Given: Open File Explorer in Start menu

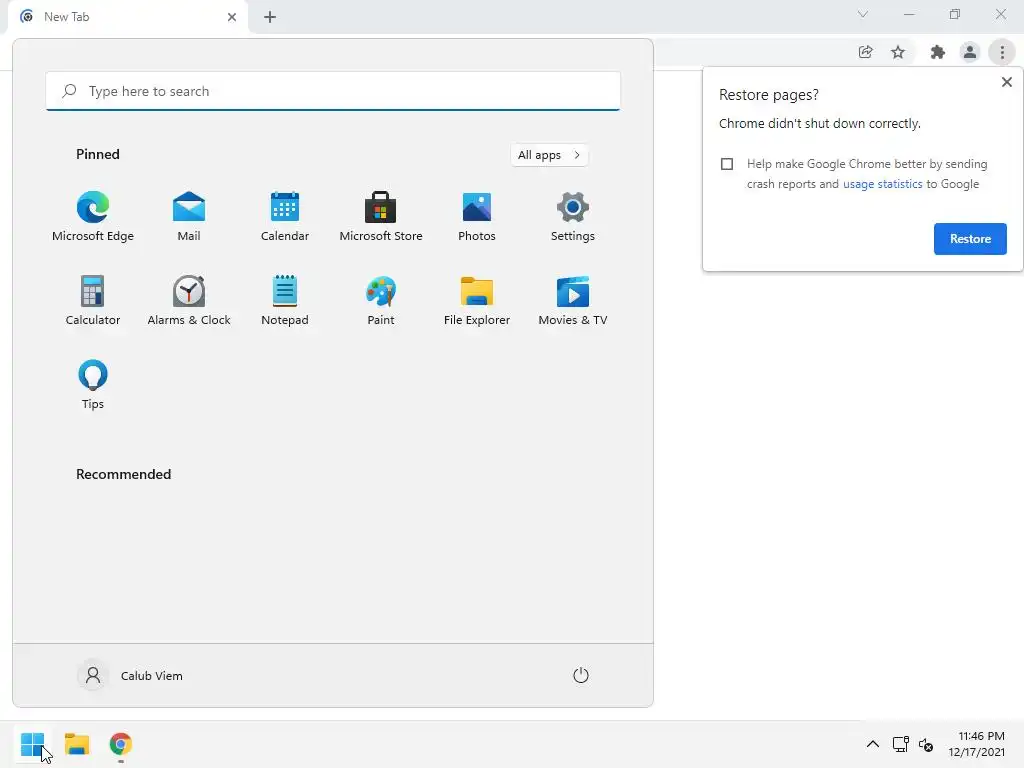Looking at the screenshot, I should [477, 300].
